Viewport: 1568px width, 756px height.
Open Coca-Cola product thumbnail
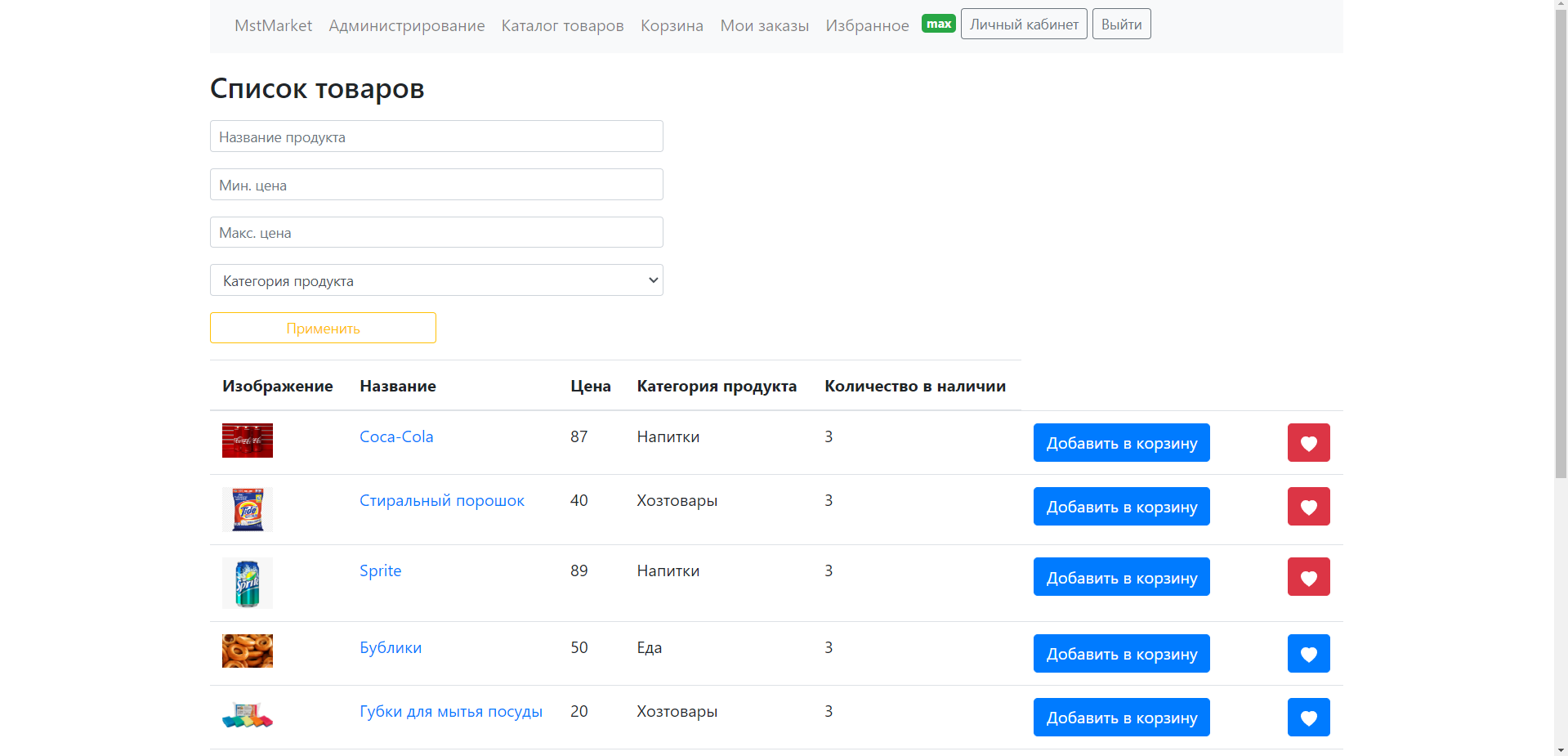(248, 441)
